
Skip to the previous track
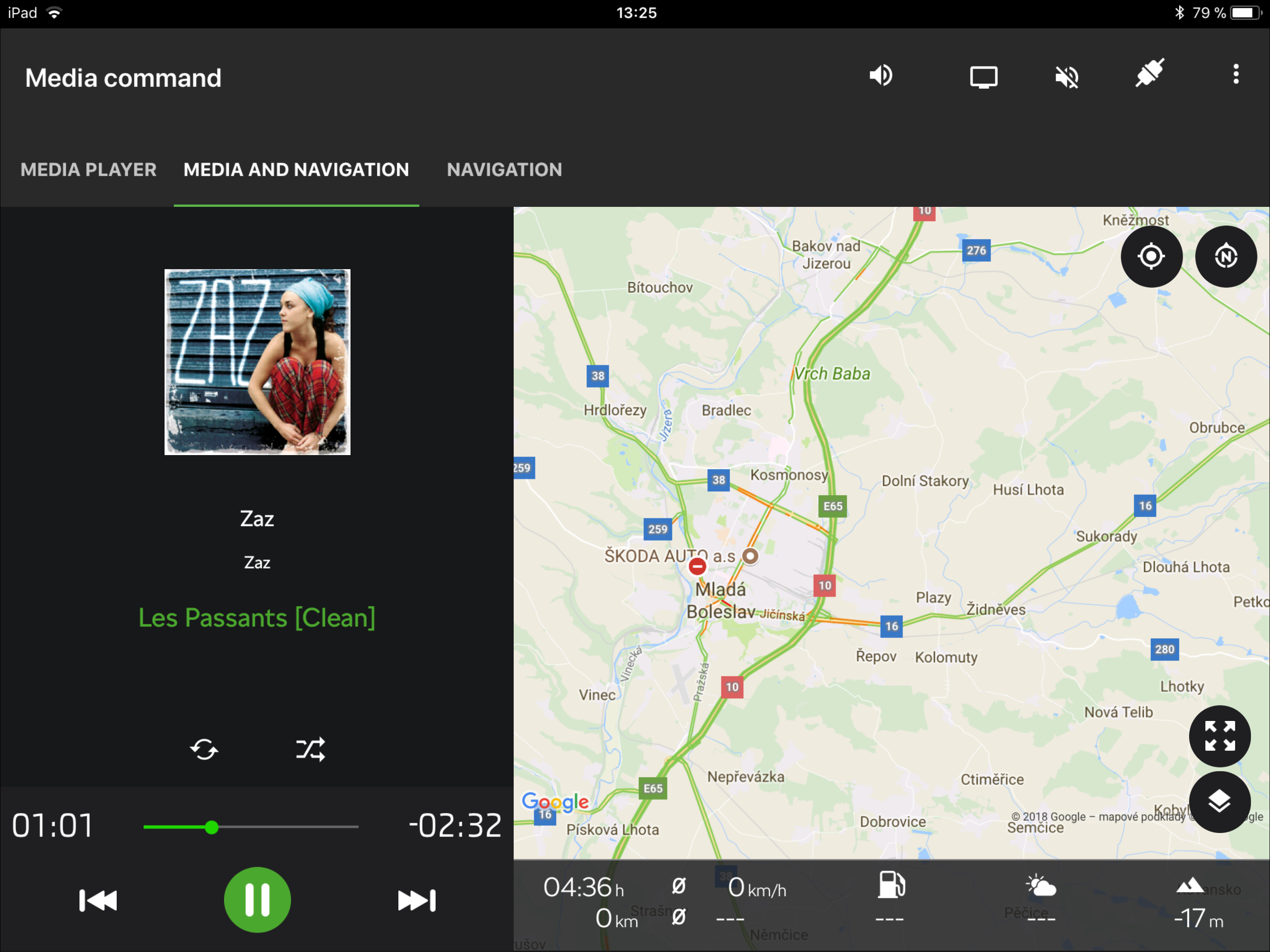click(x=98, y=900)
